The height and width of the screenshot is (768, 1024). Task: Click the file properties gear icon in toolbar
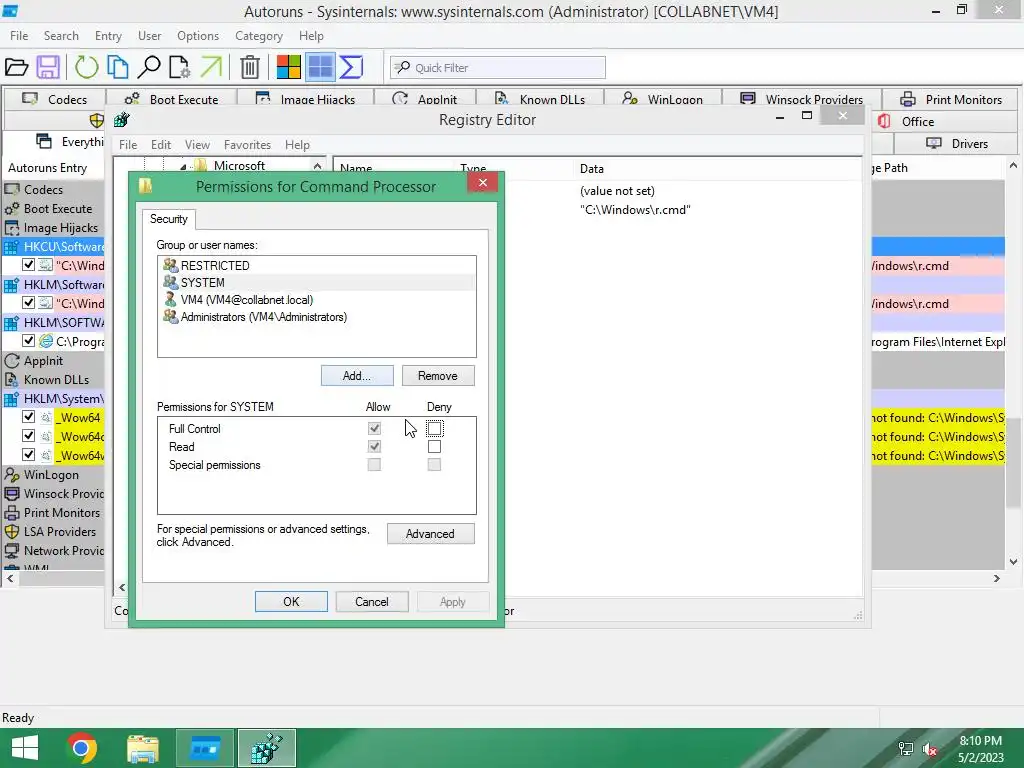coord(179,67)
